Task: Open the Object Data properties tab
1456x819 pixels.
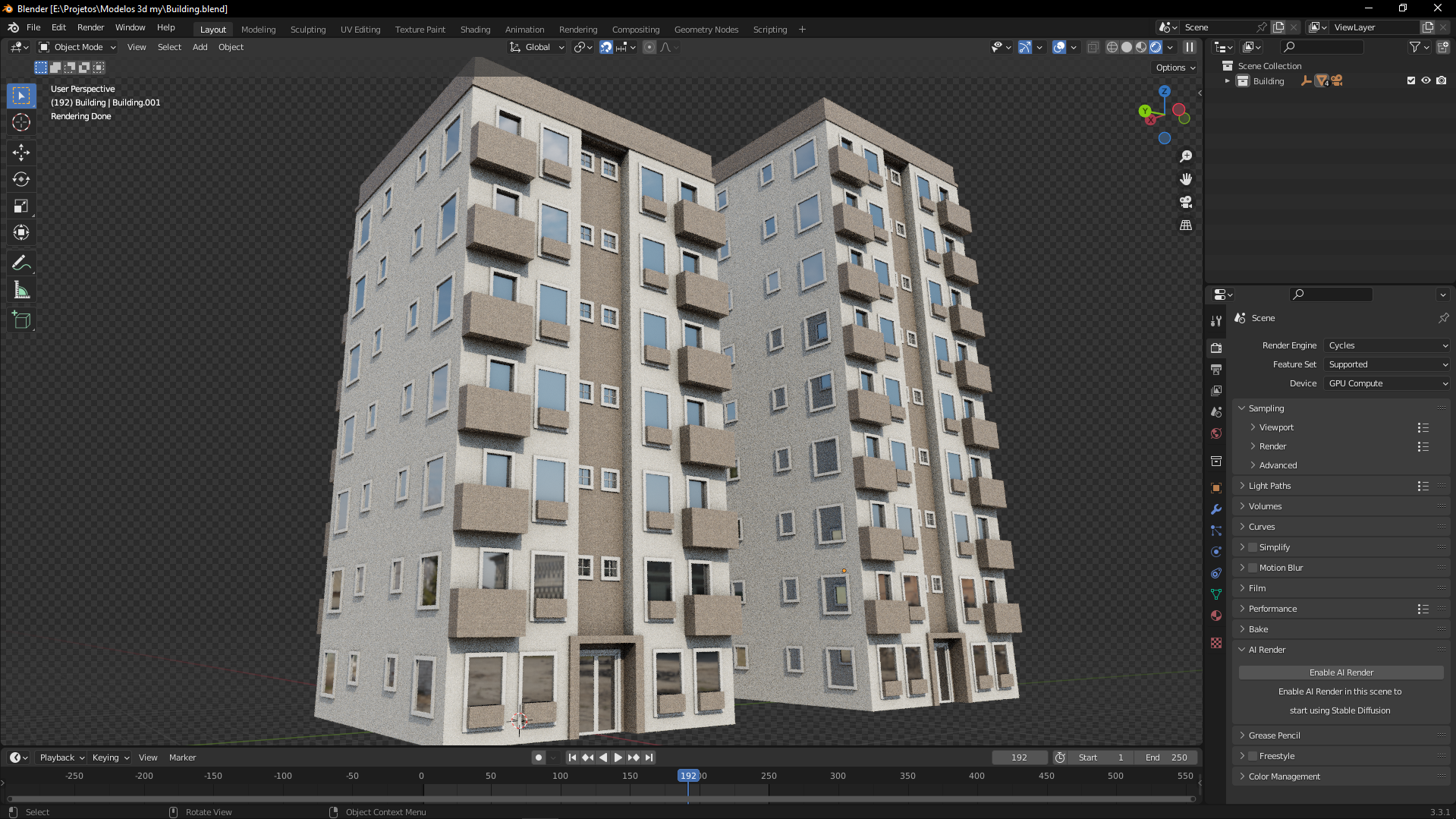Action: [1216, 594]
